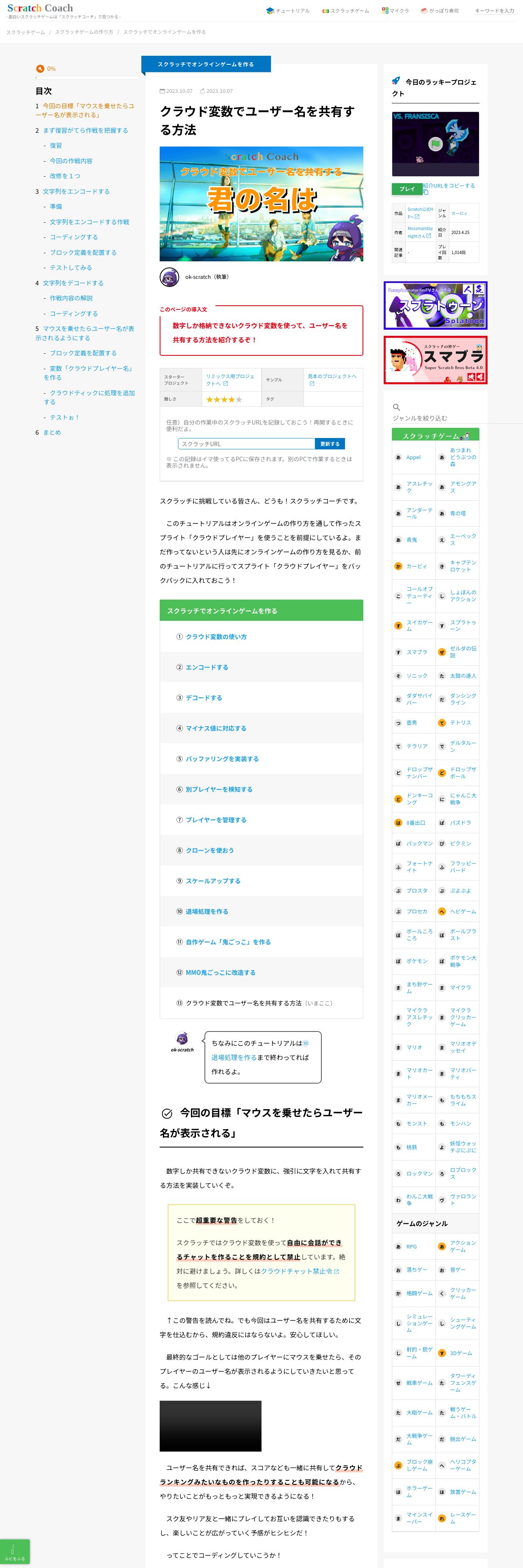Click the rocket icon by 今日のラッキープロジェクト
Screen dimensions: 523x1568
tap(396, 80)
